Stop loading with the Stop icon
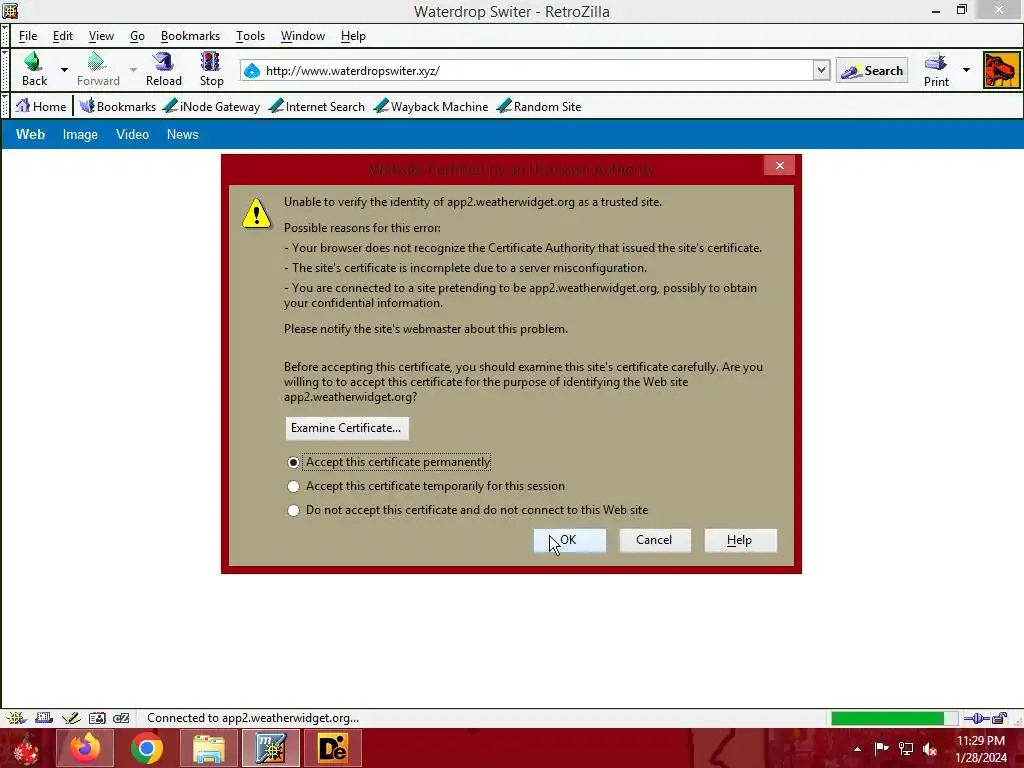This screenshot has height=768, width=1024. click(211, 69)
